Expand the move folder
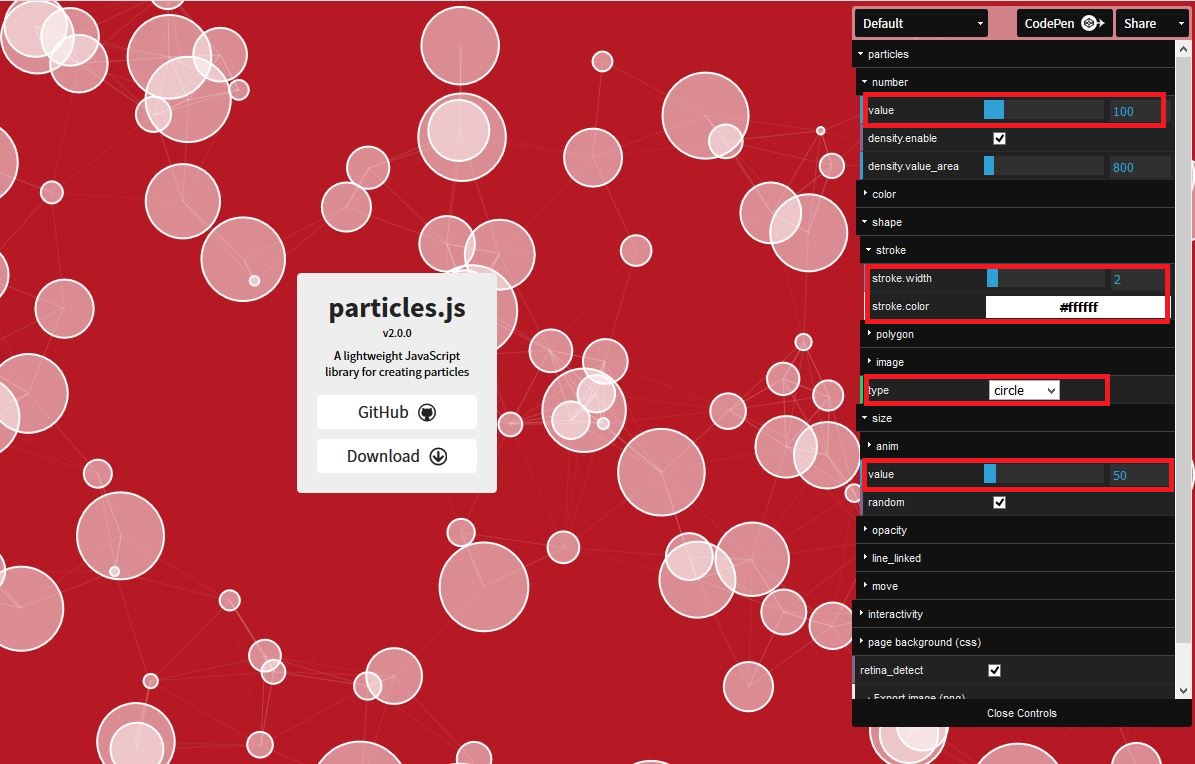 (x=1017, y=586)
